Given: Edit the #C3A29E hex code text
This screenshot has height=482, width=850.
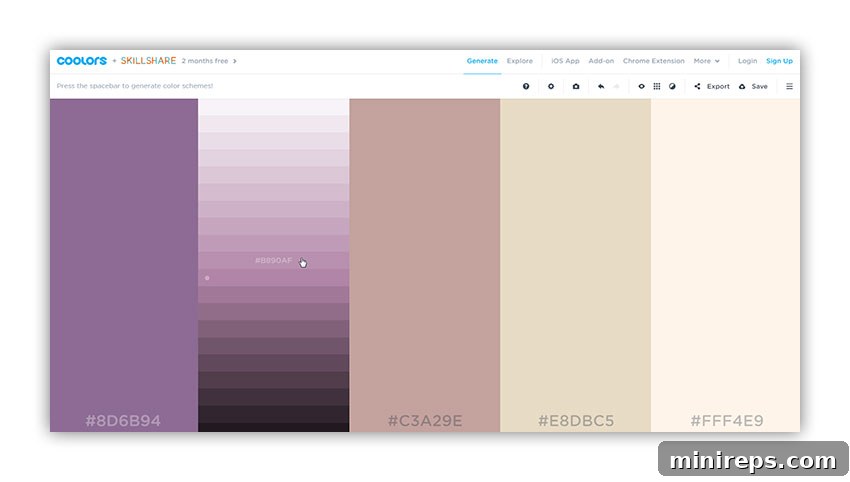Looking at the screenshot, I should pyautogui.click(x=425, y=421).
